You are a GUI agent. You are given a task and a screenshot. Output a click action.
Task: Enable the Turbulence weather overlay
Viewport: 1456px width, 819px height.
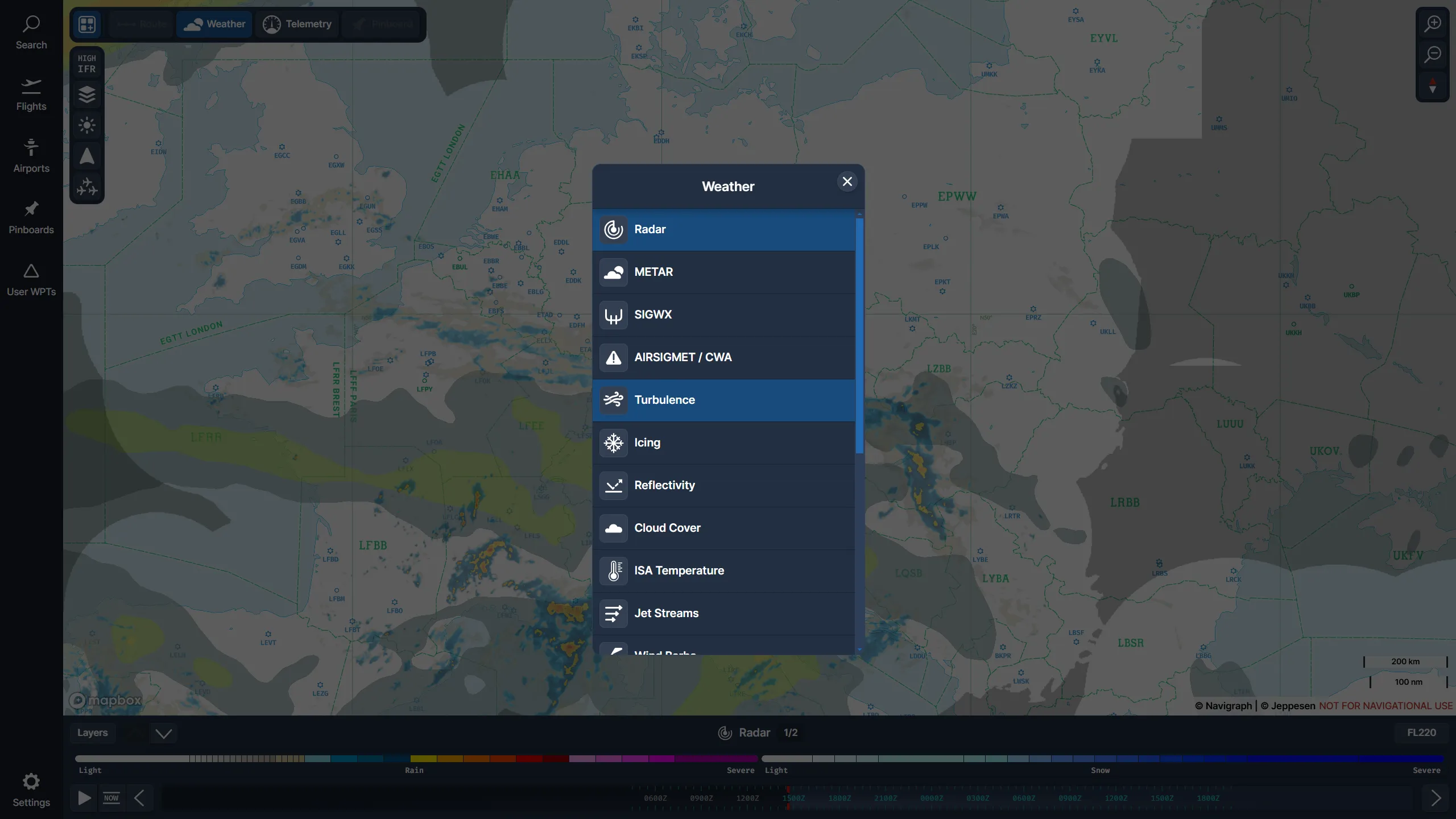[x=722, y=400]
